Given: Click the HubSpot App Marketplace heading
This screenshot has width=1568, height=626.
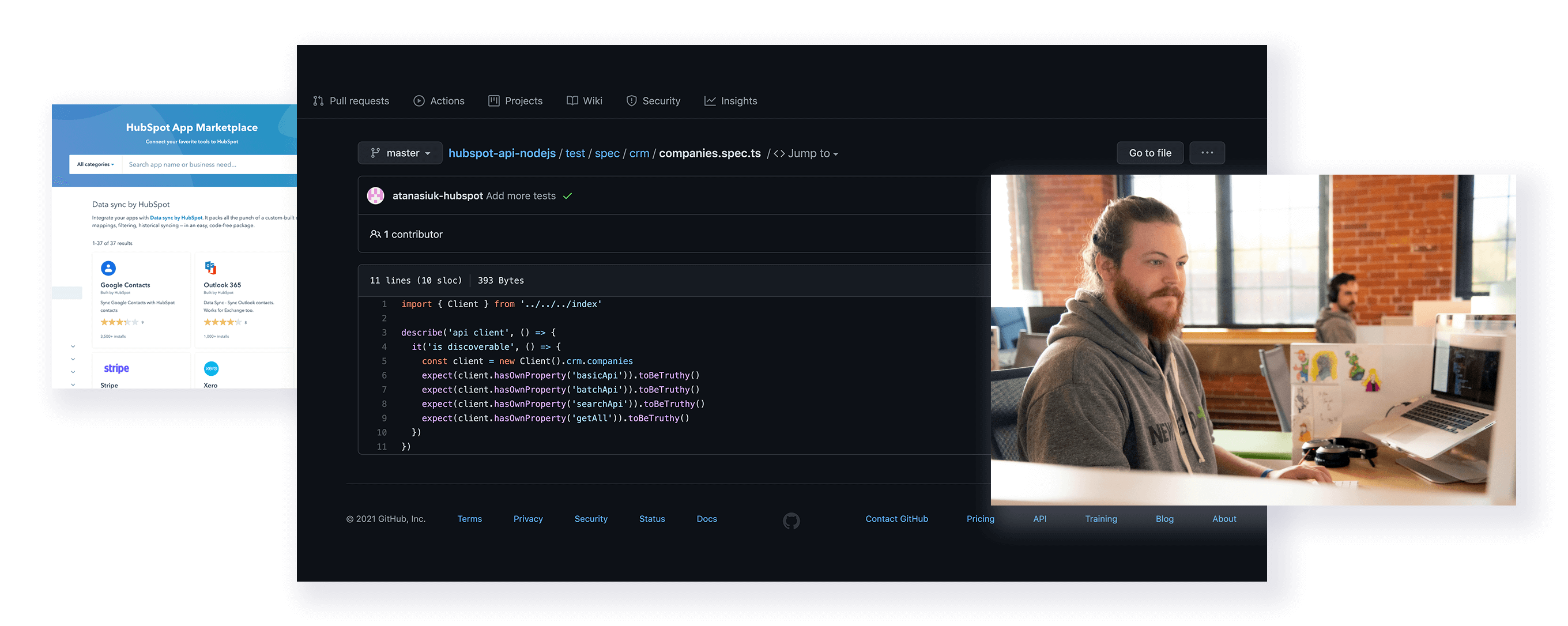Looking at the screenshot, I should coord(192,128).
